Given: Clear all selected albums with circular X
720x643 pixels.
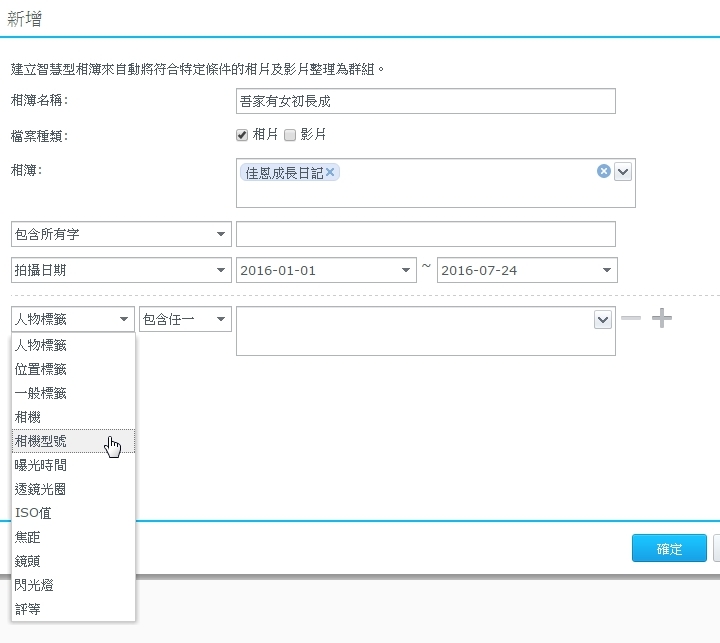Looking at the screenshot, I should [604, 171].
